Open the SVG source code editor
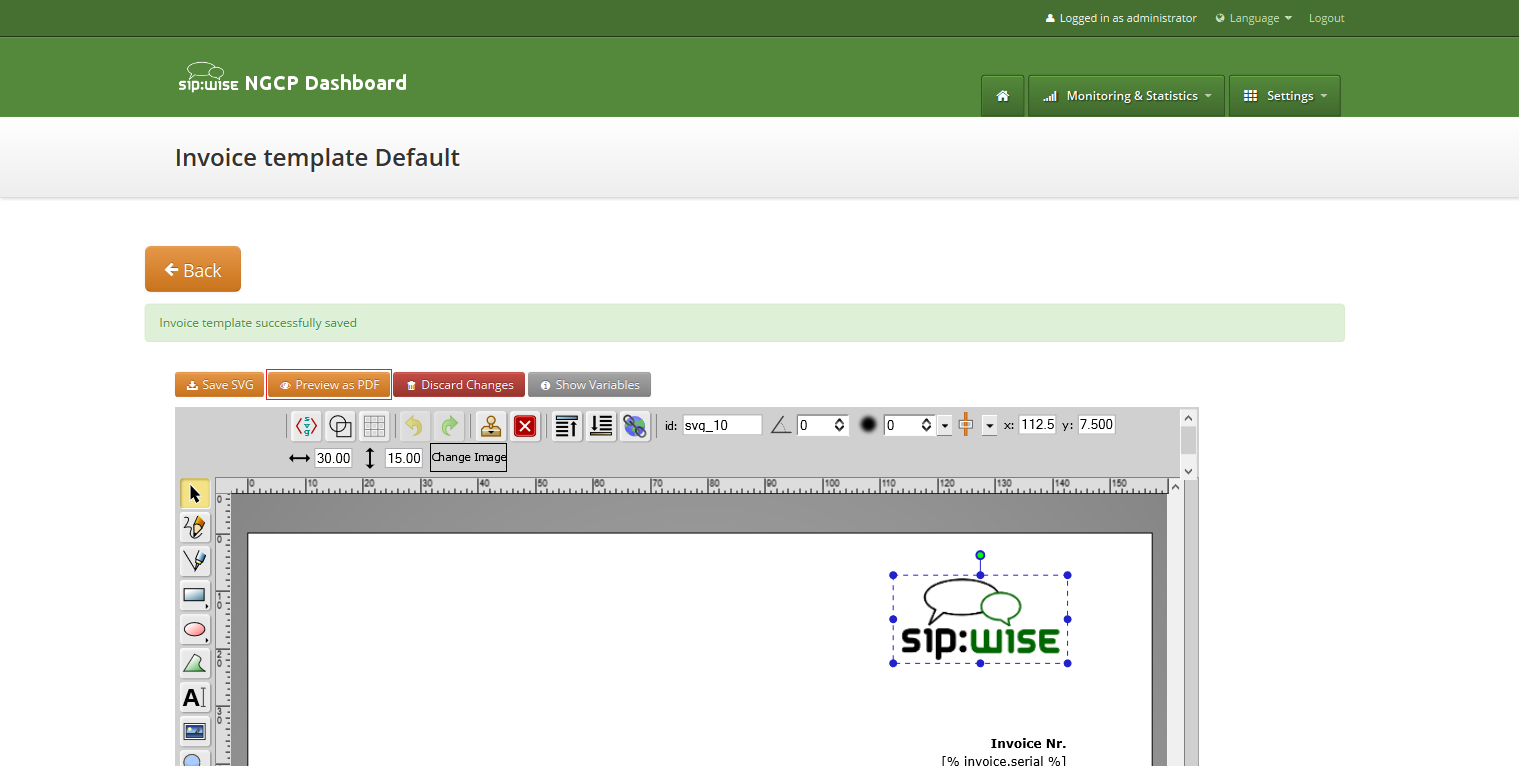The image size is (1519, 766). [x=305, y=425]
